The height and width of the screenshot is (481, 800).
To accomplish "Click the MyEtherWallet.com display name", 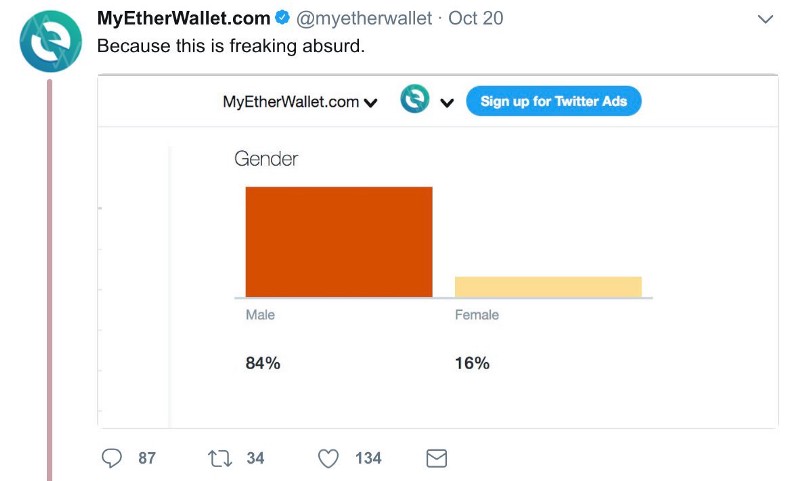I will [x=184, y=18].
